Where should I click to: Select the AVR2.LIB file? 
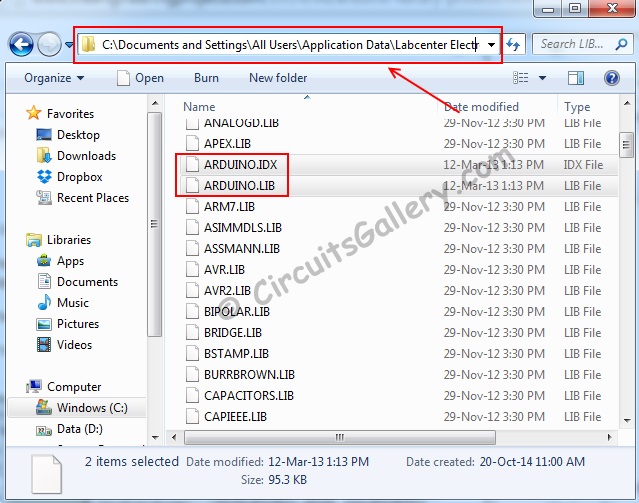(x=227, y=291)
